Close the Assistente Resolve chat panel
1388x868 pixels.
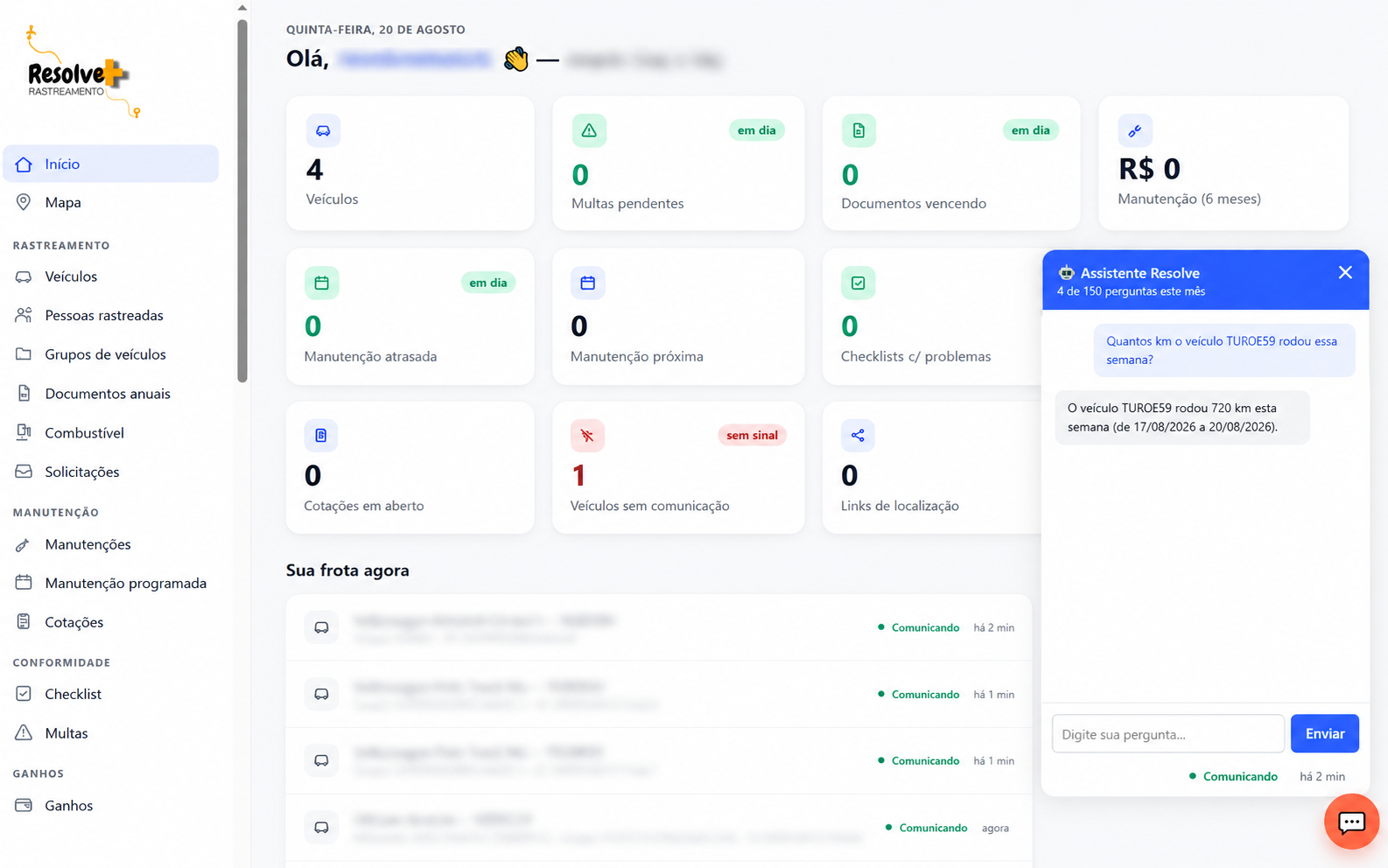point(1345,273)
